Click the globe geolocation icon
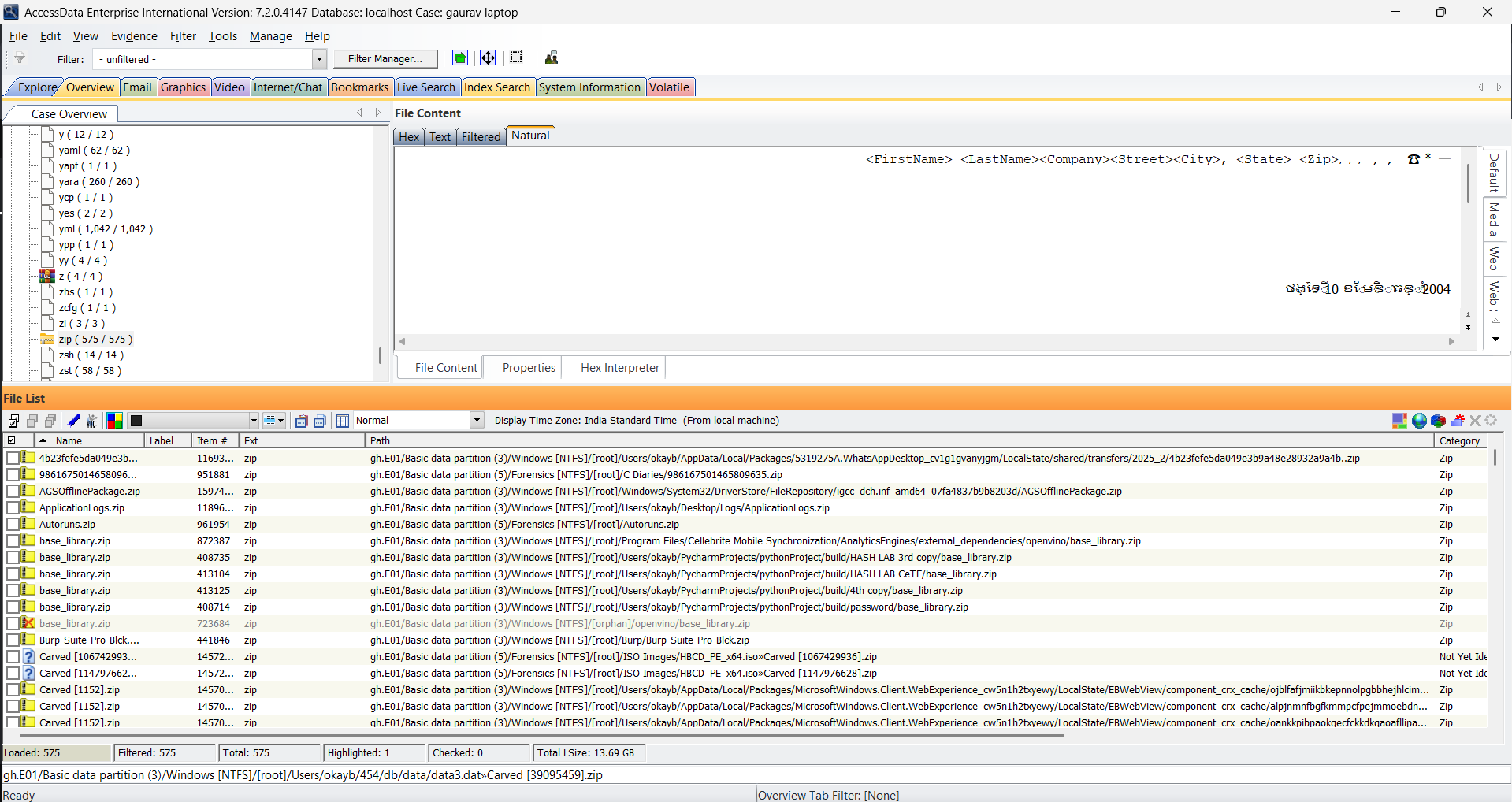 1419,421
